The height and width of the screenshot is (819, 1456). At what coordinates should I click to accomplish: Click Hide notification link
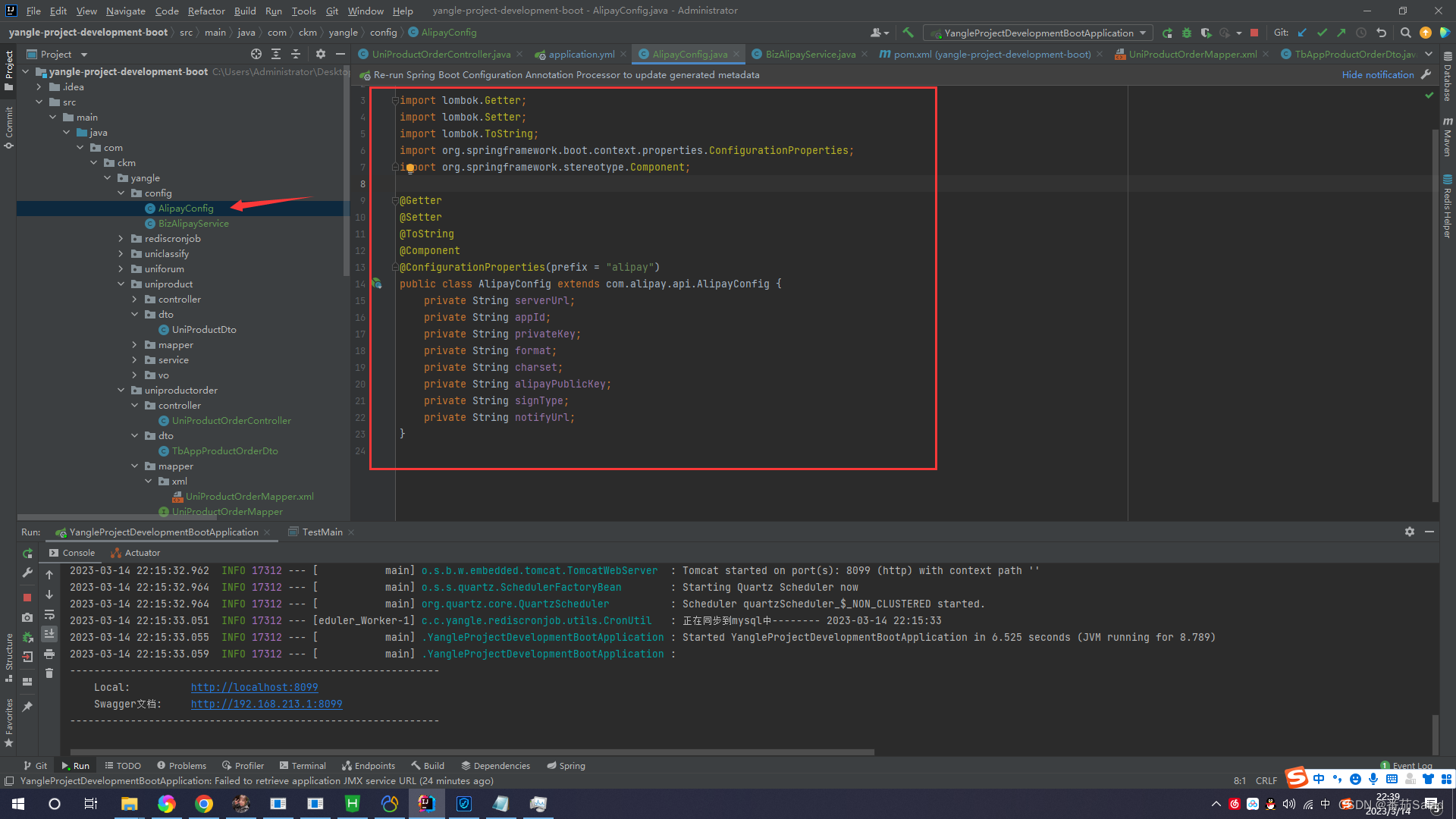pyautogui.click(x=1378, y=74)
